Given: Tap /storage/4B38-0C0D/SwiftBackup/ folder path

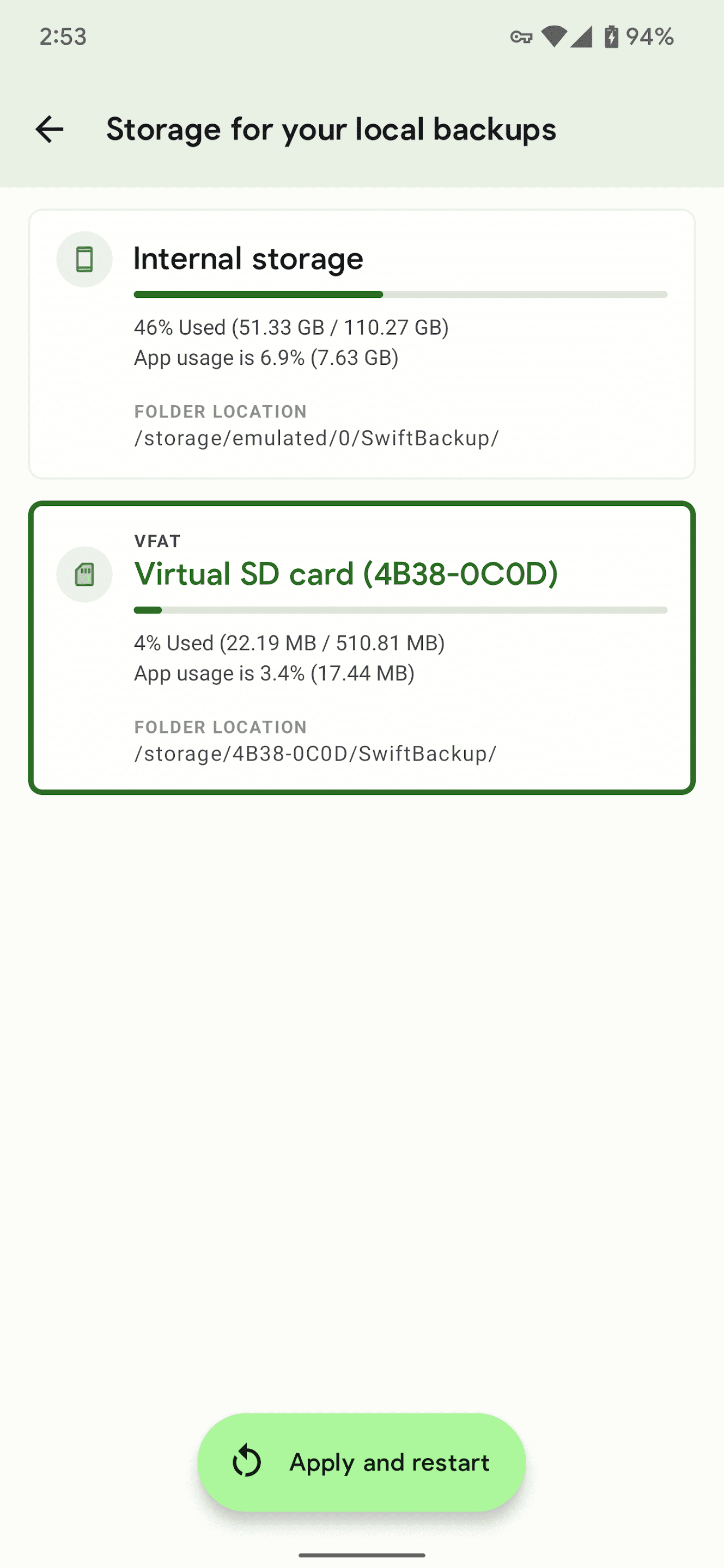Looking at the screenshot, I should pos(315,754).
